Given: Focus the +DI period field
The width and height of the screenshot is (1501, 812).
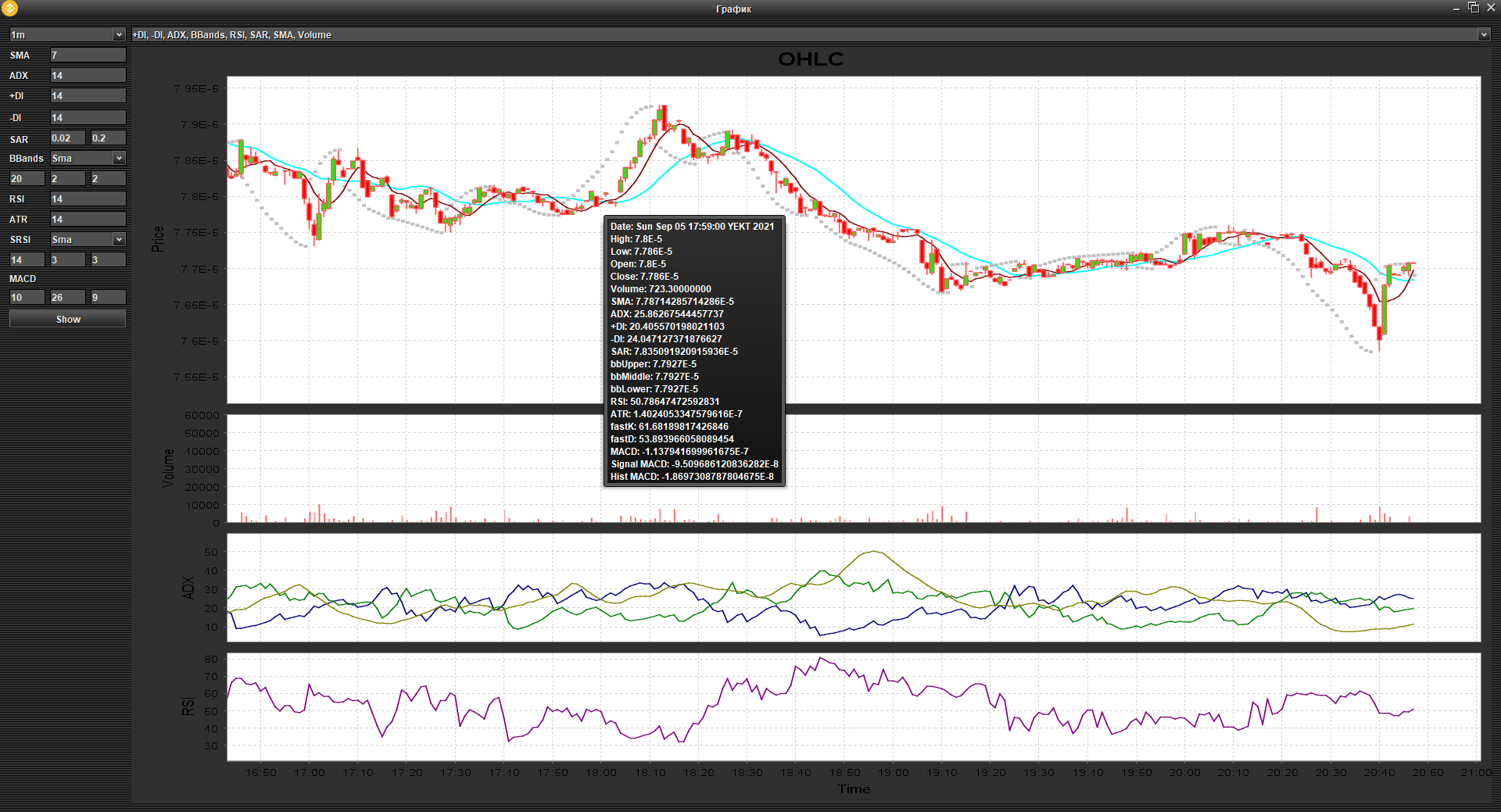Looking at the screenshot, I should [88, 96].
